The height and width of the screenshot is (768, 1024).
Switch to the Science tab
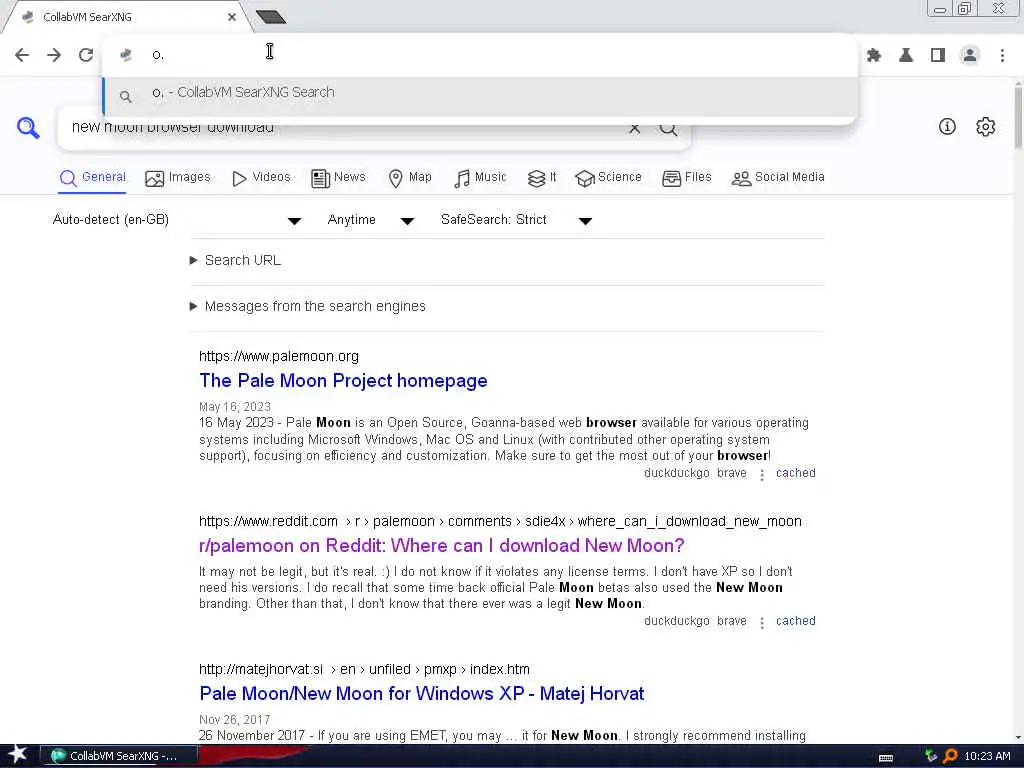(x=609, y=178)
